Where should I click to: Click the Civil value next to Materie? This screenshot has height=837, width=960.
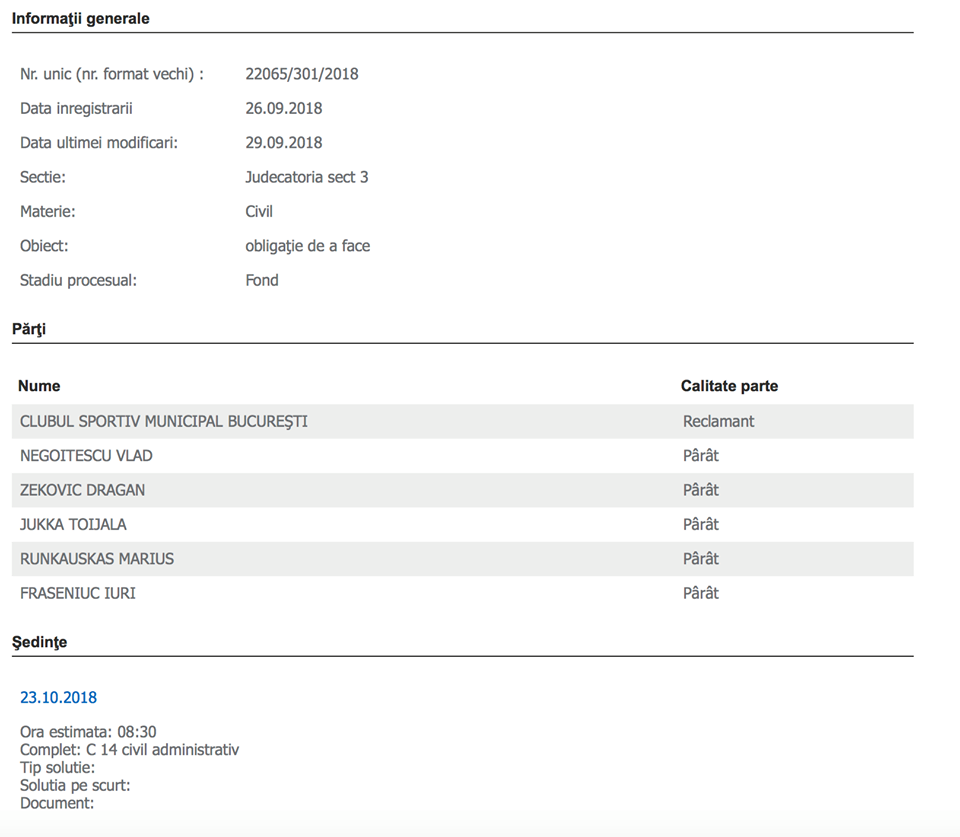(x=259, y=212)
